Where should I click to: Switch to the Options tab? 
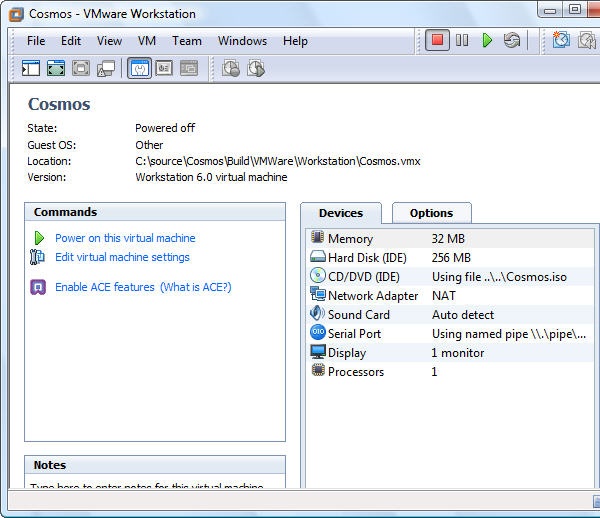[x=432, y=213]
